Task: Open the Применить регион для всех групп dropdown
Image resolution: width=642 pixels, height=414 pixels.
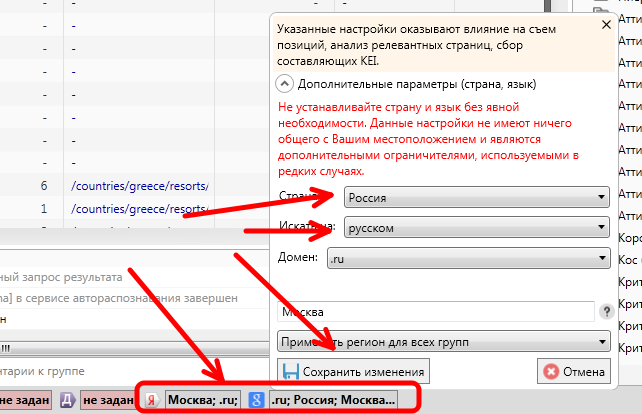Action: pos(444,342)
